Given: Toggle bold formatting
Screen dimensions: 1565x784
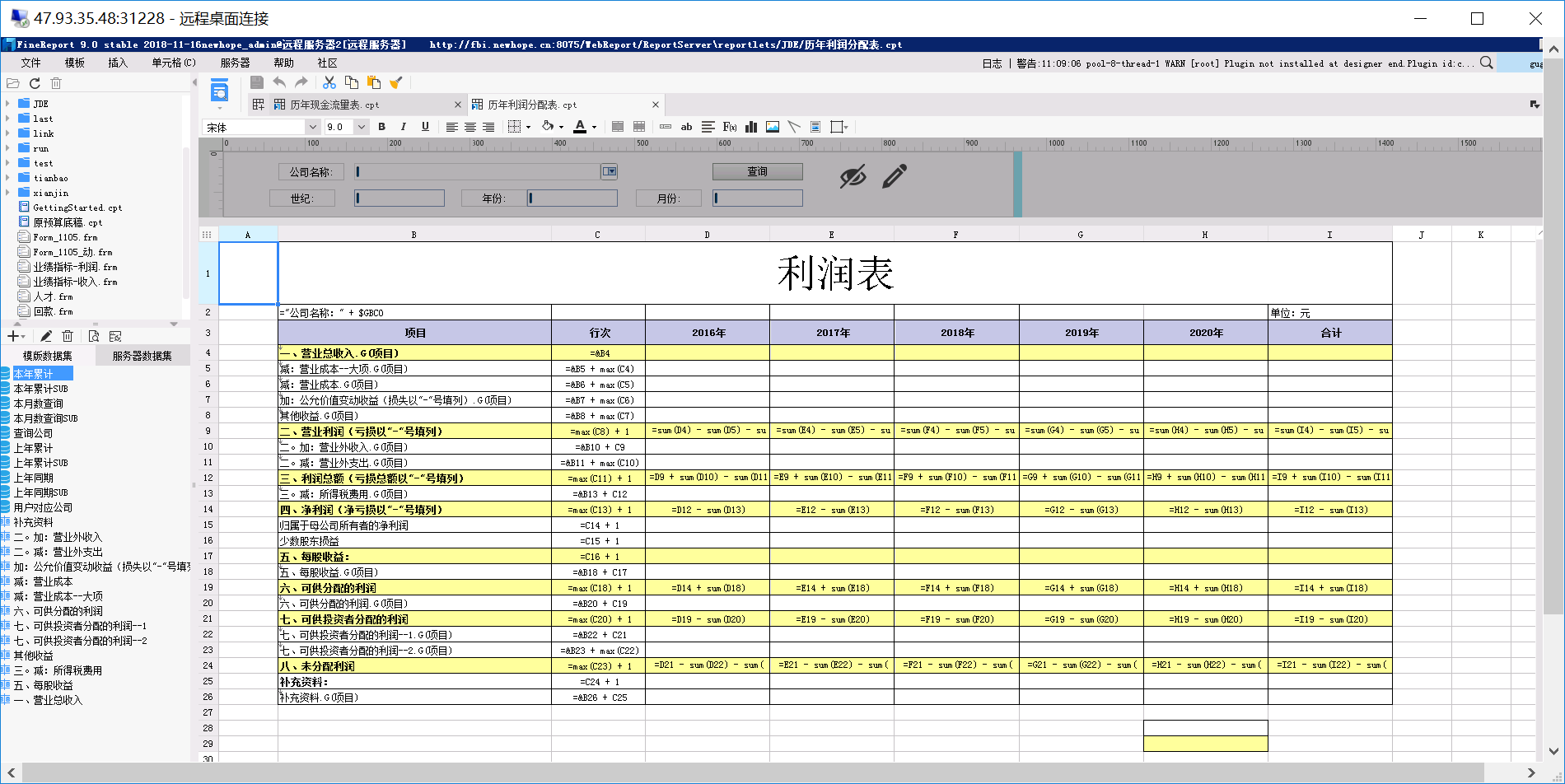Looking at the screenshot, I should coord(381,127).
